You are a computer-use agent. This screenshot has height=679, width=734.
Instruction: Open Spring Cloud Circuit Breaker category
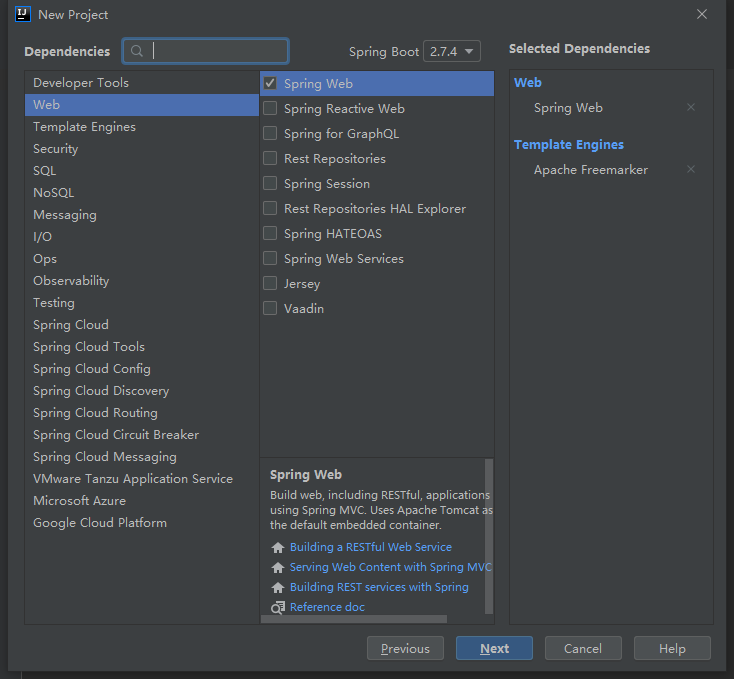[142, 435]
